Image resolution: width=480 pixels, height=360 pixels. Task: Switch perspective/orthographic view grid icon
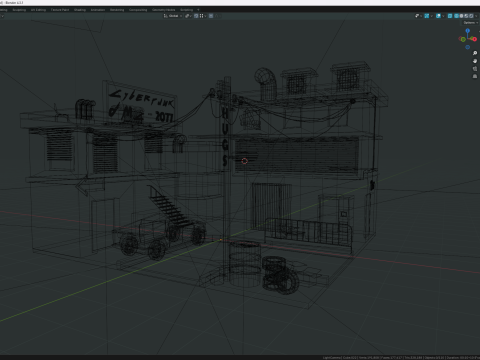pos(475,76)
